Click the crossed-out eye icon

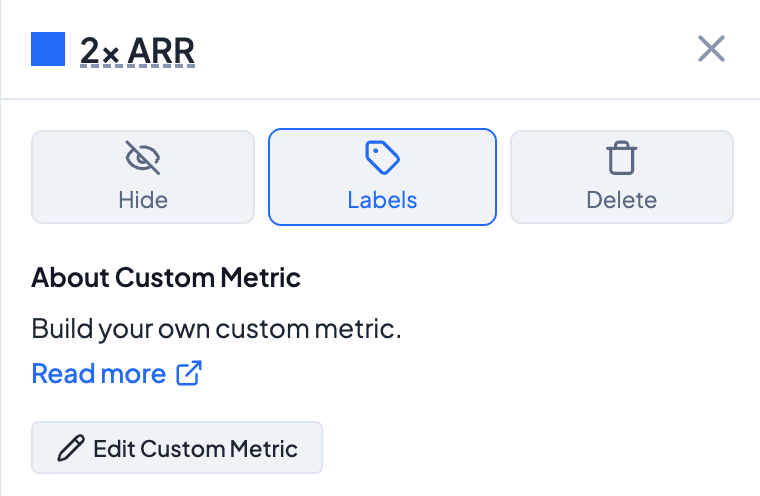(142, 158)
